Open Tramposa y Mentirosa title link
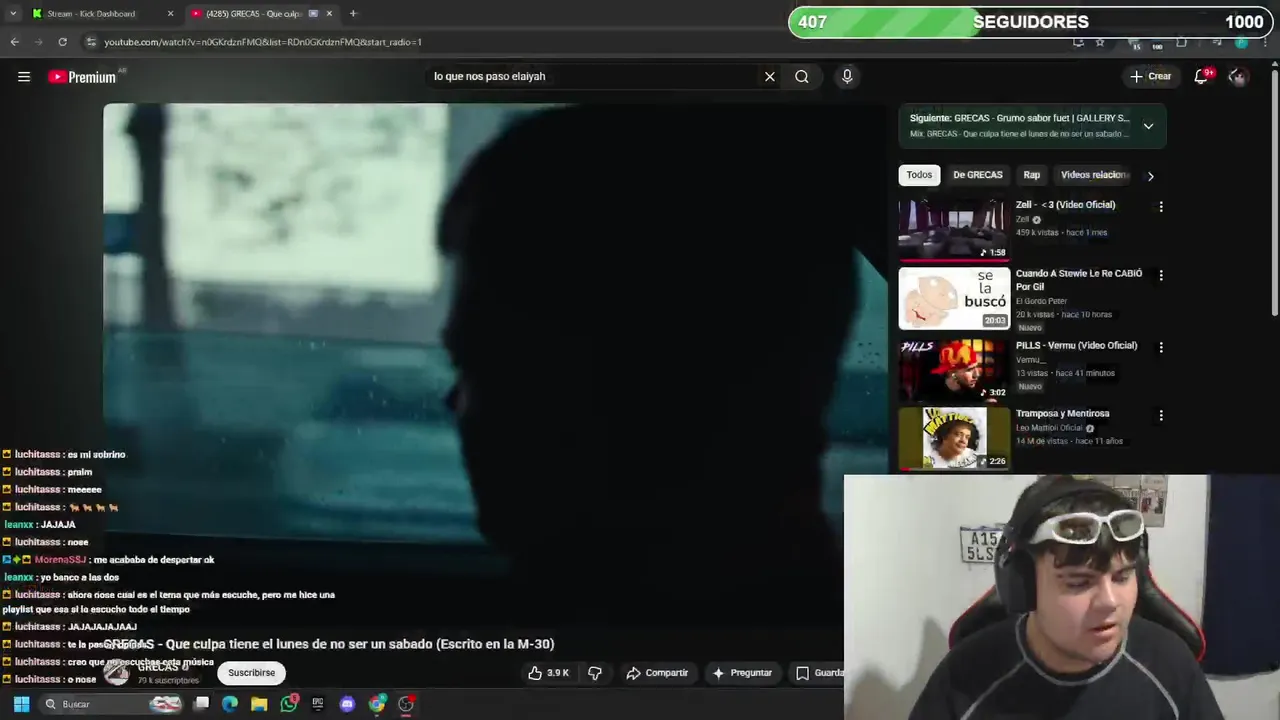The height and width of the screenshot is (720, 1280). click(1062, 413)
